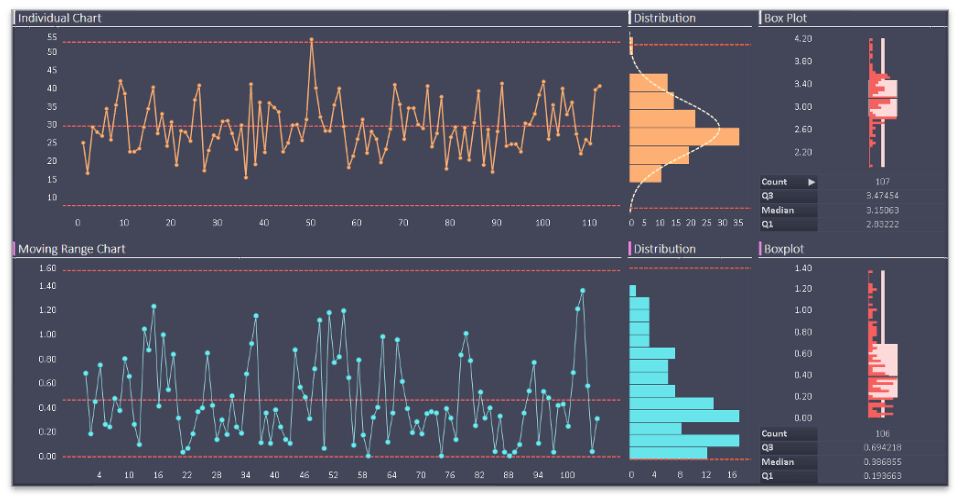Click the Q1 value 0.193663

click(x=882, y=476)
